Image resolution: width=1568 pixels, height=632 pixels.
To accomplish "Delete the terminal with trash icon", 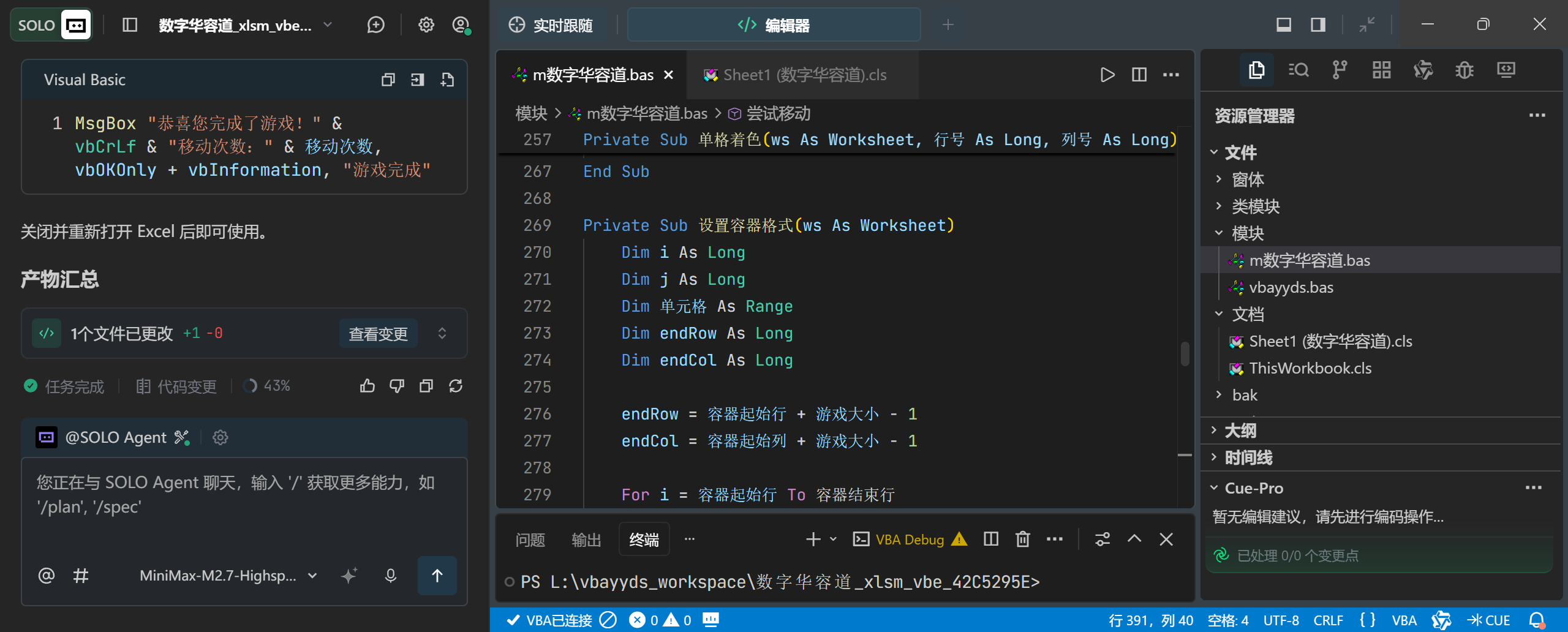I will (x=1023, y=539).
